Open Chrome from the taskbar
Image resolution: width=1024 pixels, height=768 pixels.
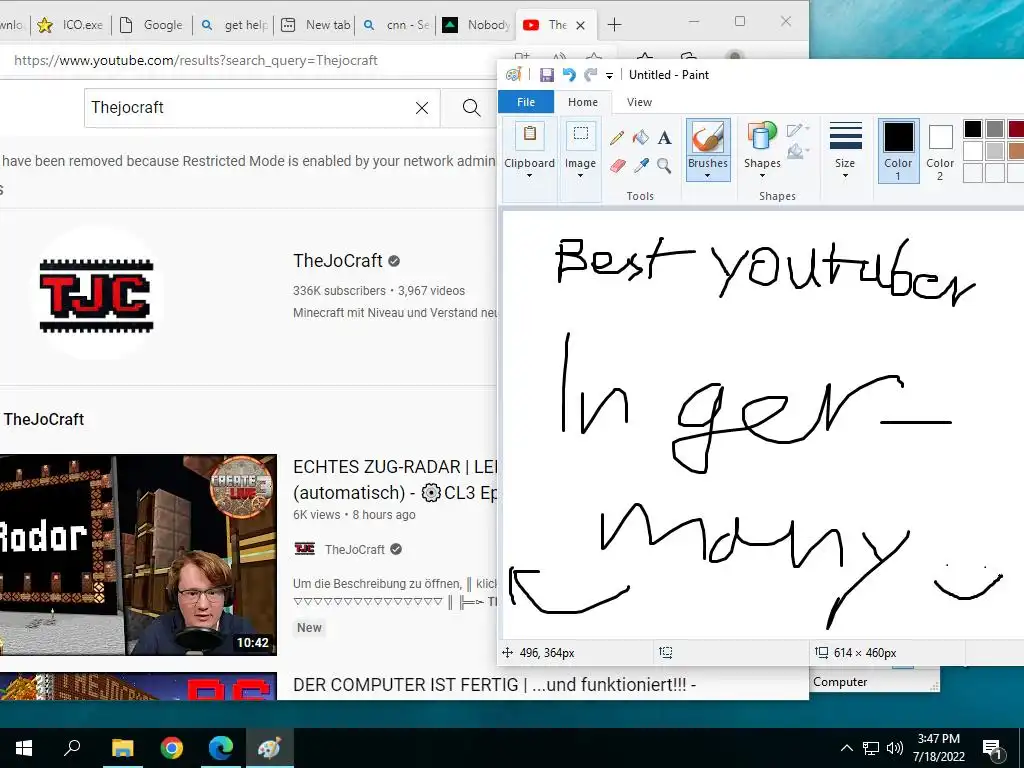click(x=172, y=748)
